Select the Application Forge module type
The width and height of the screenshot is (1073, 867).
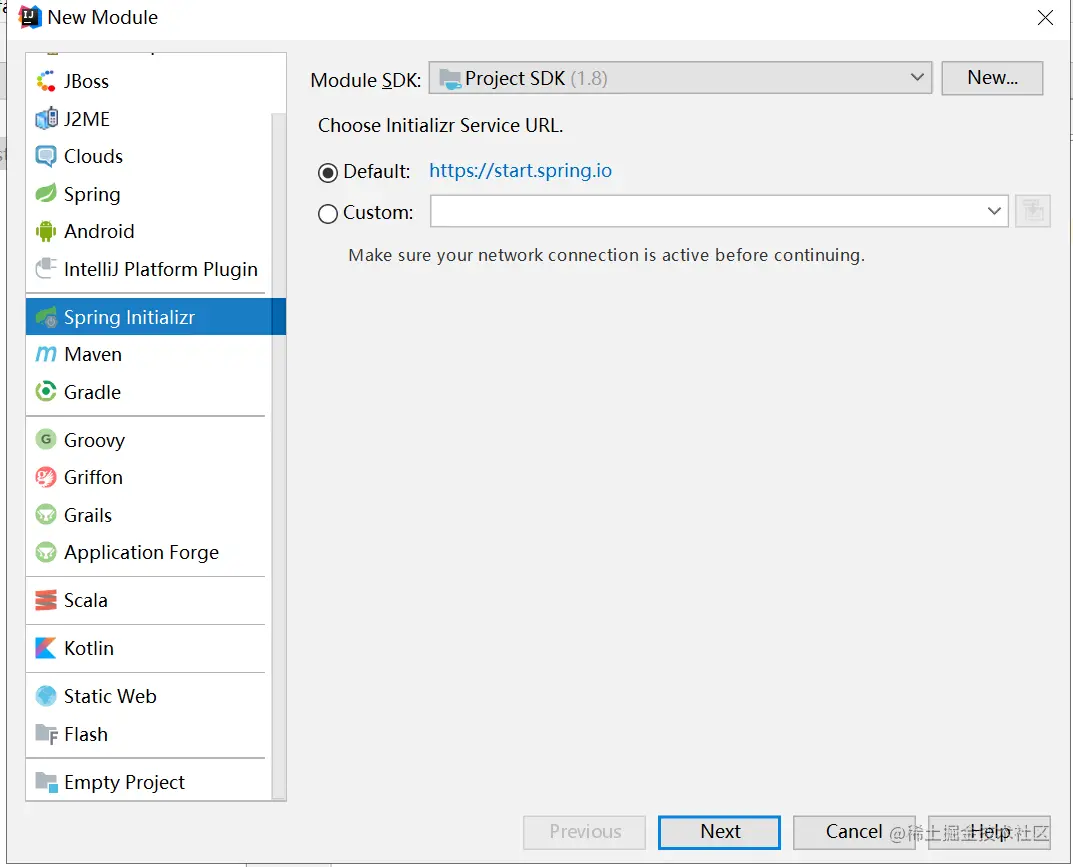[x=148, y=552]
